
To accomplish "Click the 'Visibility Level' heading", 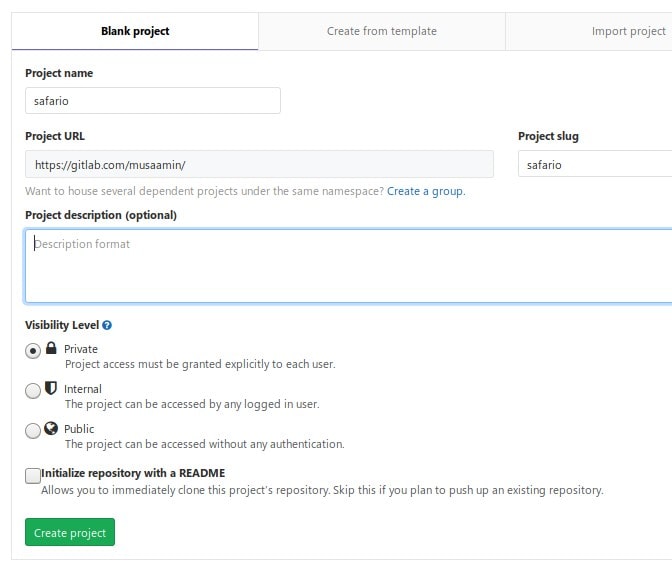I will click(62, 325).
